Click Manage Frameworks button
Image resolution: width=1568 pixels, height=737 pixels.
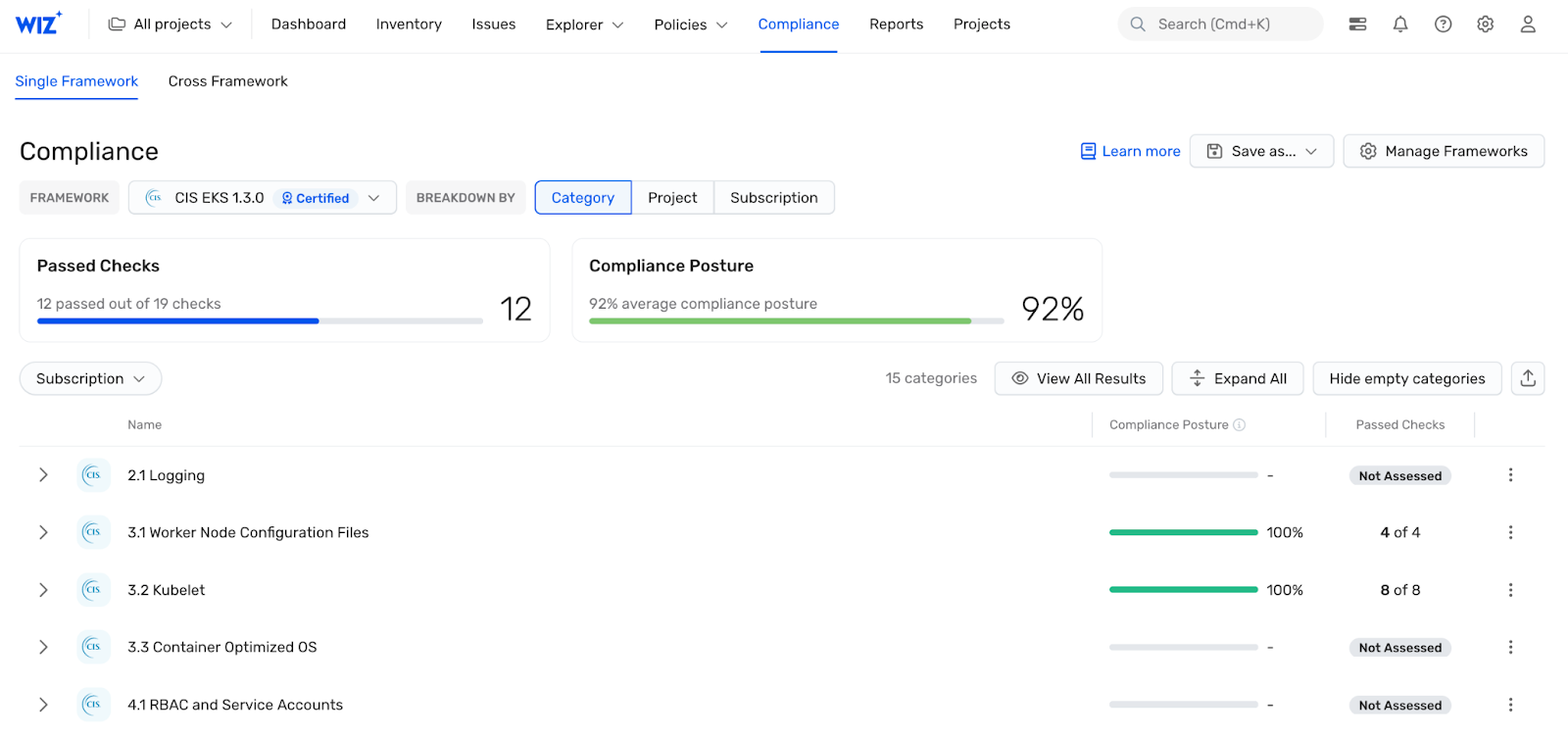pyautogui.click(x=1444, y=151)
